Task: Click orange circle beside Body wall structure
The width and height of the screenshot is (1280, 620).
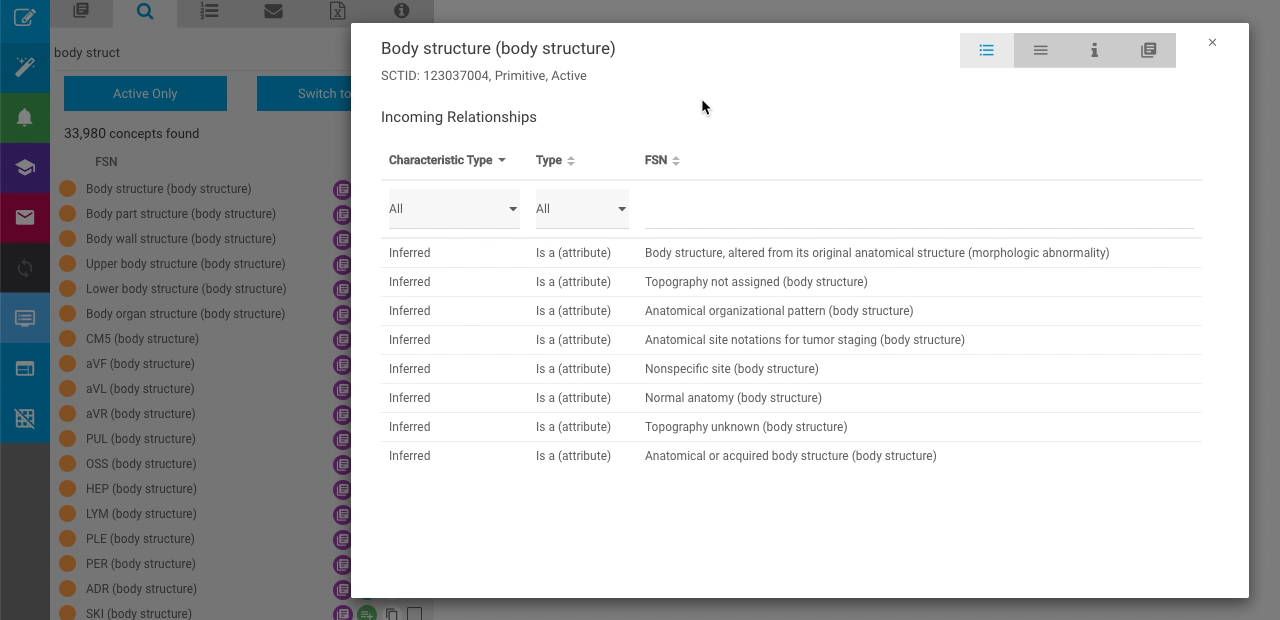Action: [67, 239]
